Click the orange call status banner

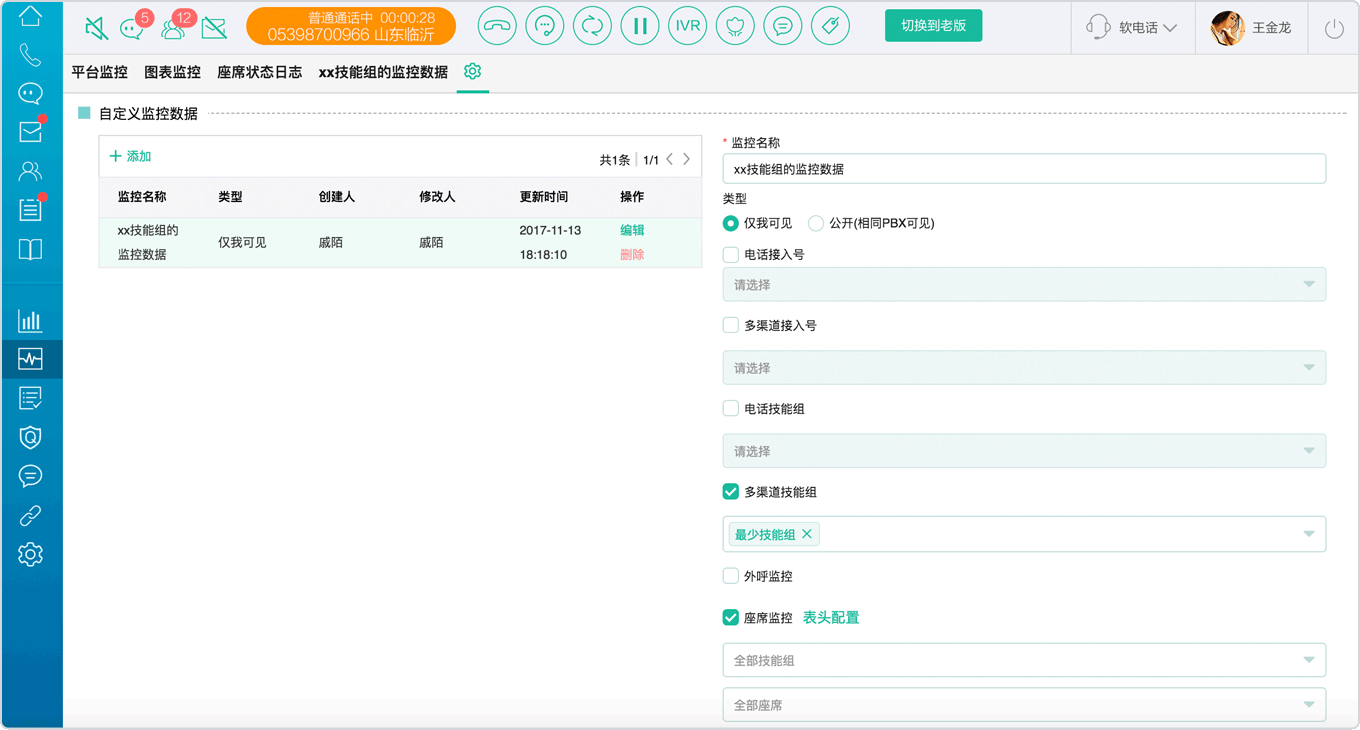[x=351, y=27]
